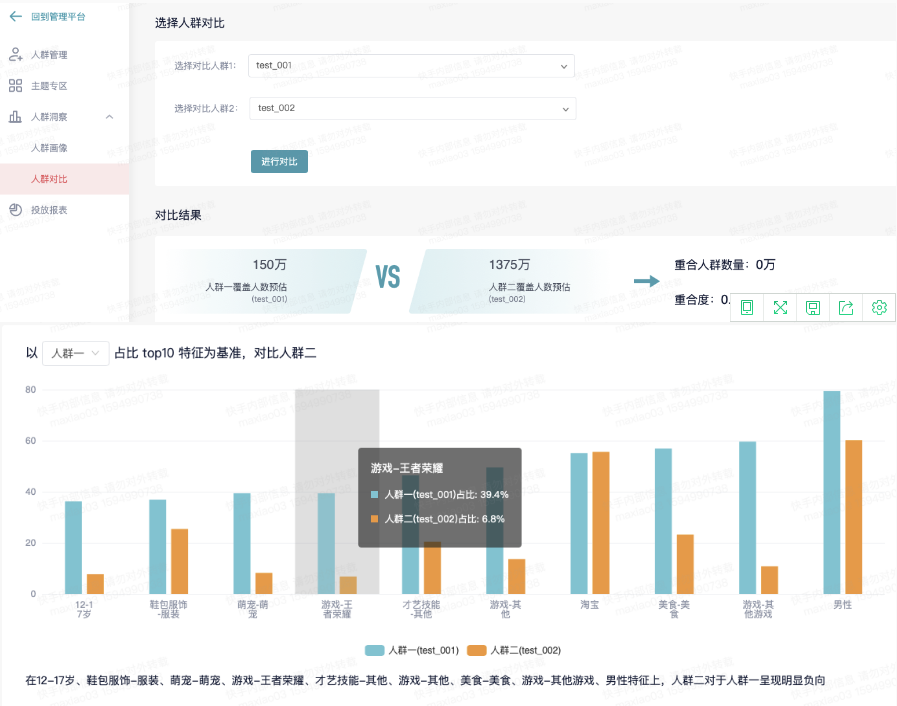
Task: Click the 人群管理 user icon
Action: pyautogui.click(x=15, y=54)
